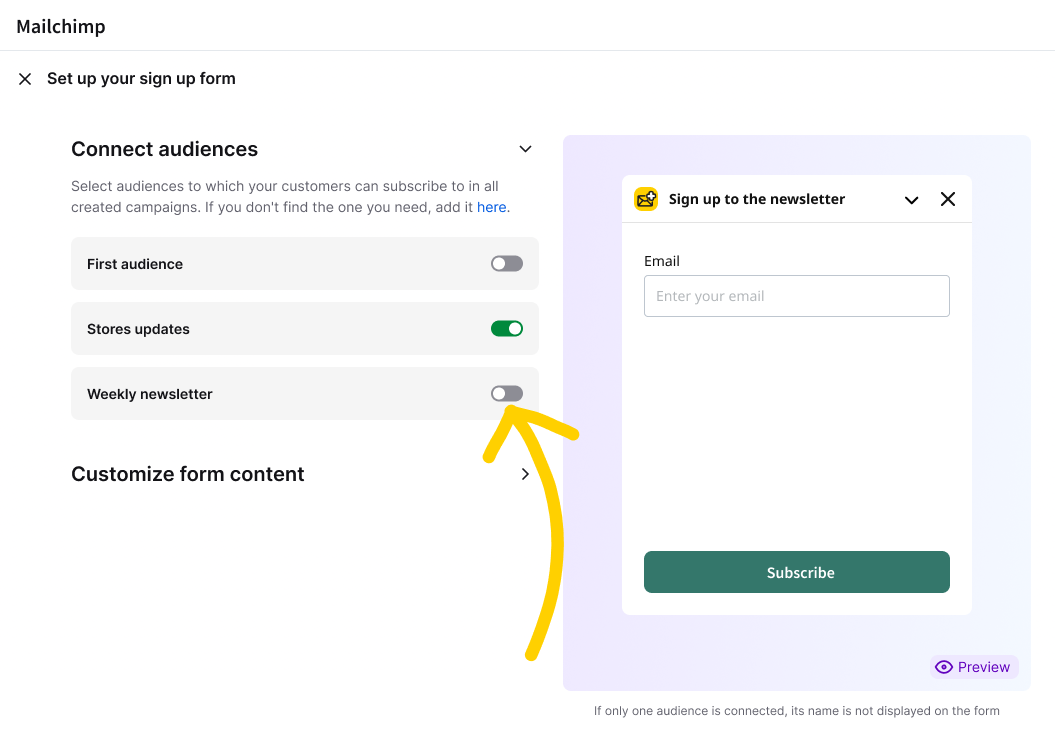Disable the Stores updates toggle
The width and height of the screenshot is (1055, 743).
(507, 328)
